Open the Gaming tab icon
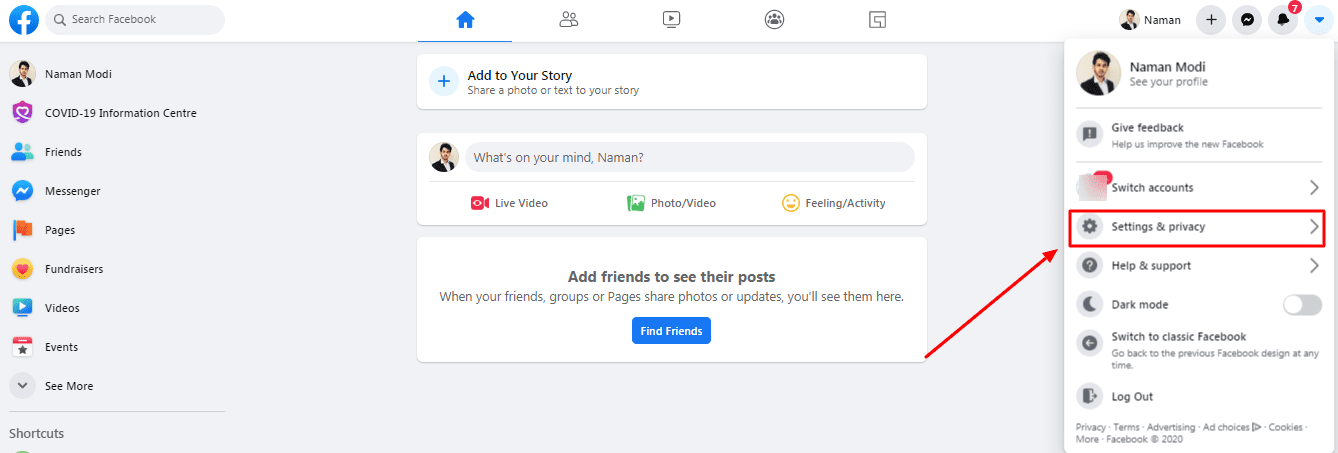Screen dimensions: 1338x453 tap(877, 19)
